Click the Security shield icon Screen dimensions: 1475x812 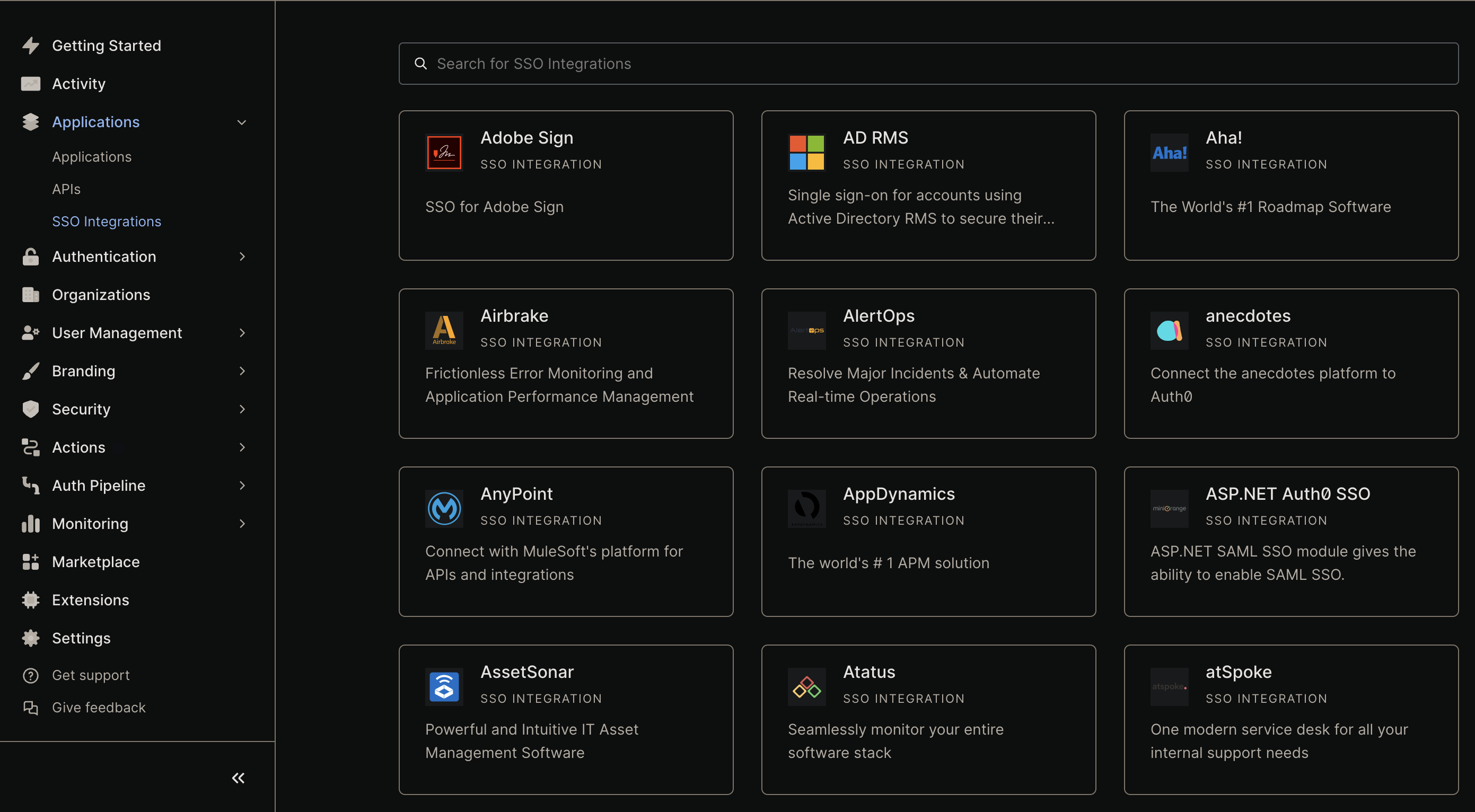[30, 409]
